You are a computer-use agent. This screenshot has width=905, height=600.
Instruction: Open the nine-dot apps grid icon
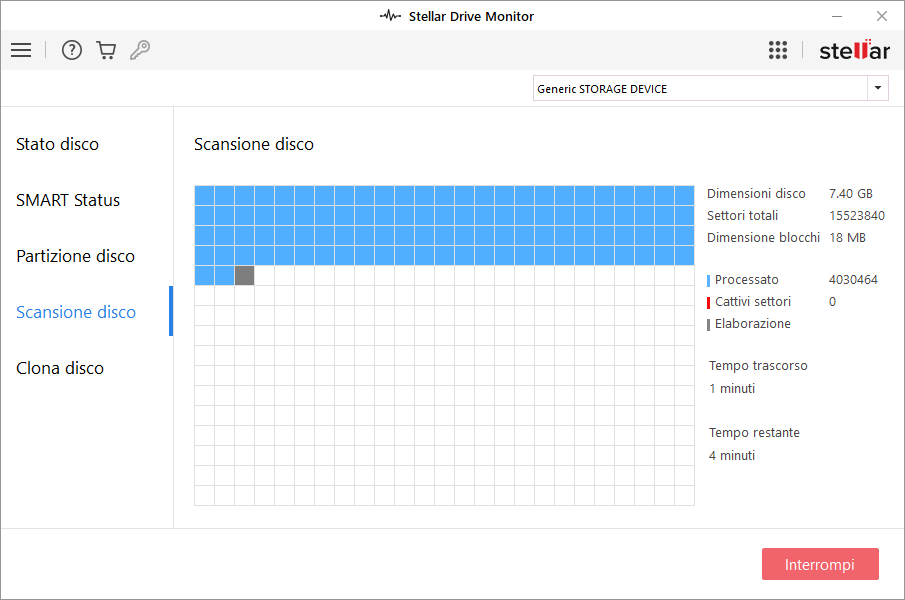click(x=778, y=50)
